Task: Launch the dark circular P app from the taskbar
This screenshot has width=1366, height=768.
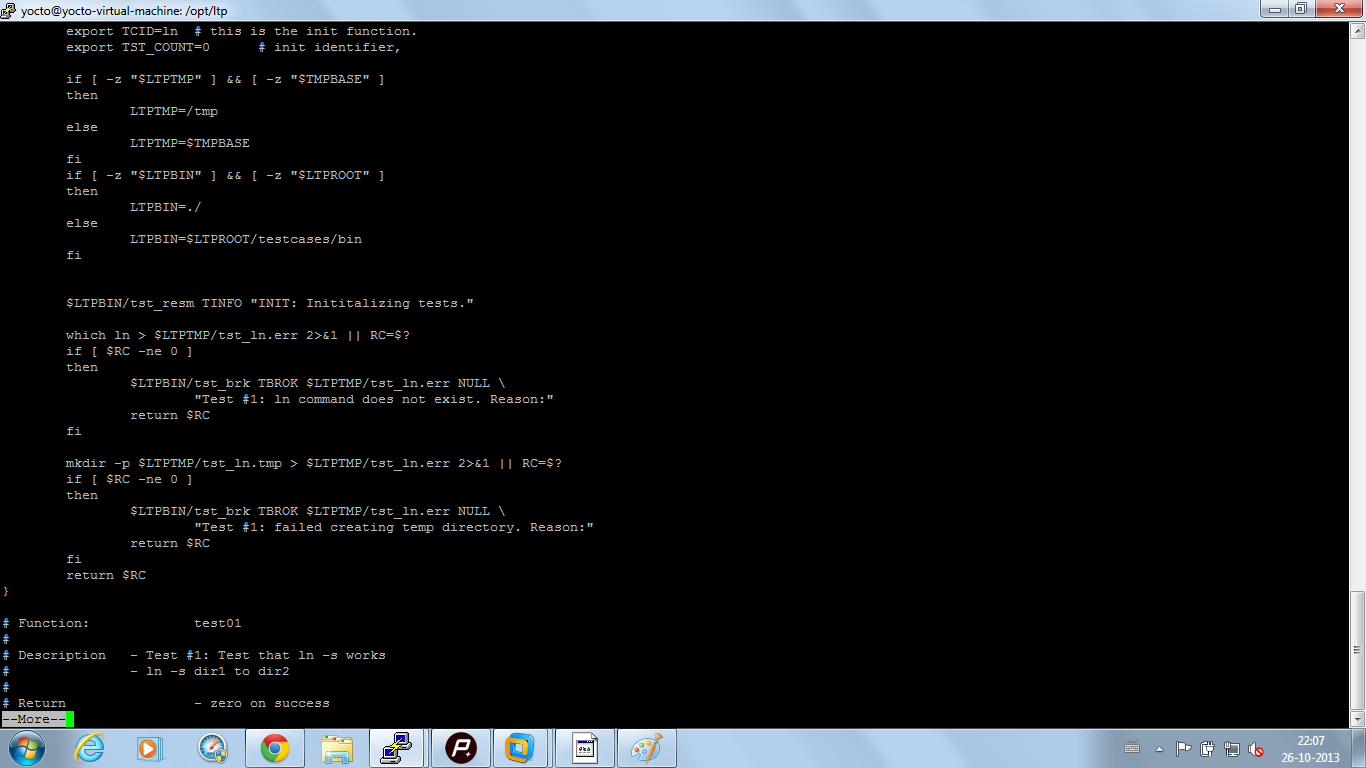Action: (x=462, y=747)
